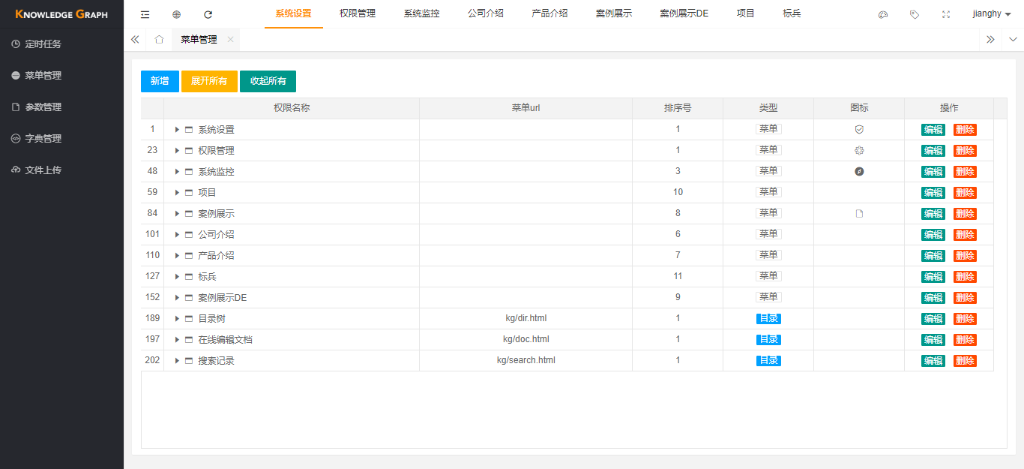Expand the 系统设置 tree row
This screenshot has height=469, width=1024.
177,130
